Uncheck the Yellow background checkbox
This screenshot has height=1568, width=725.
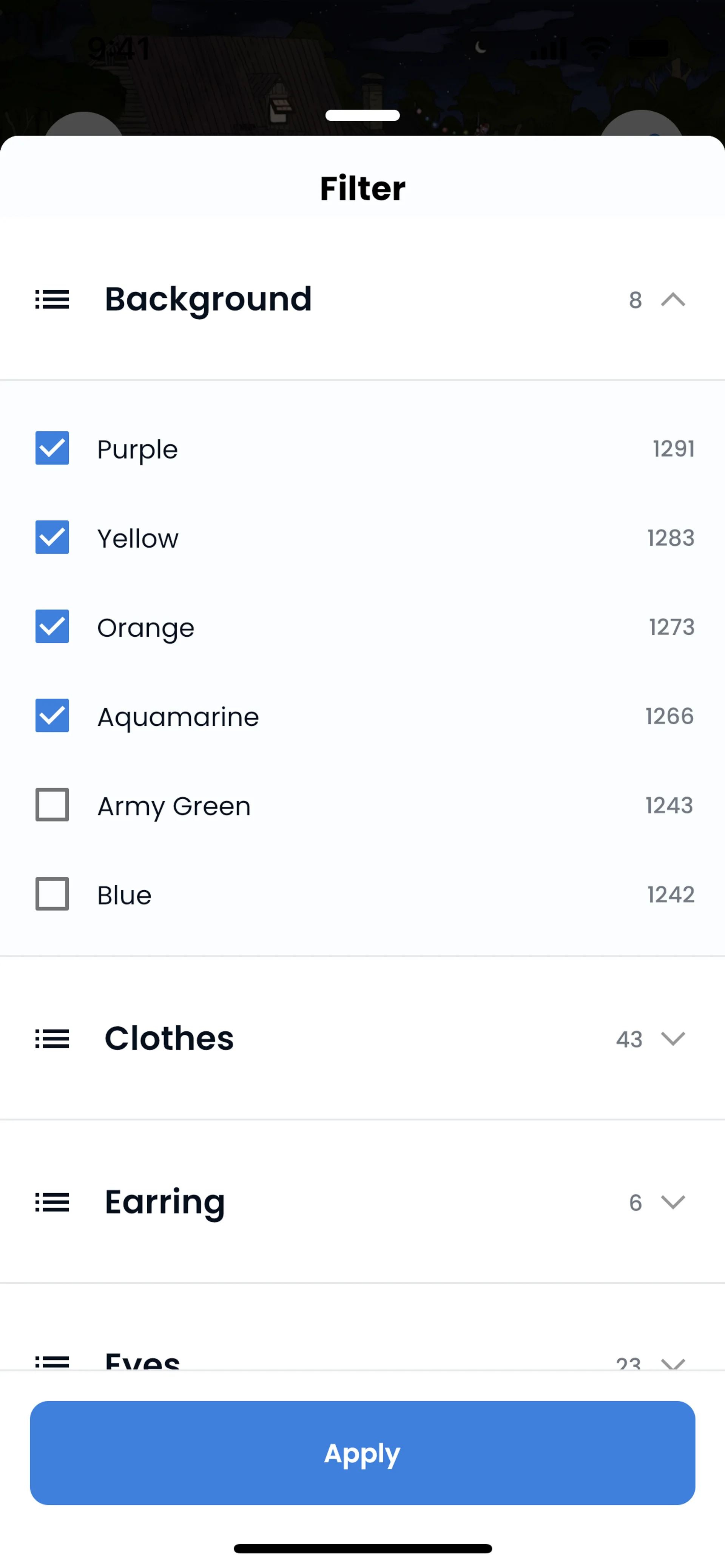click(52, 537)
